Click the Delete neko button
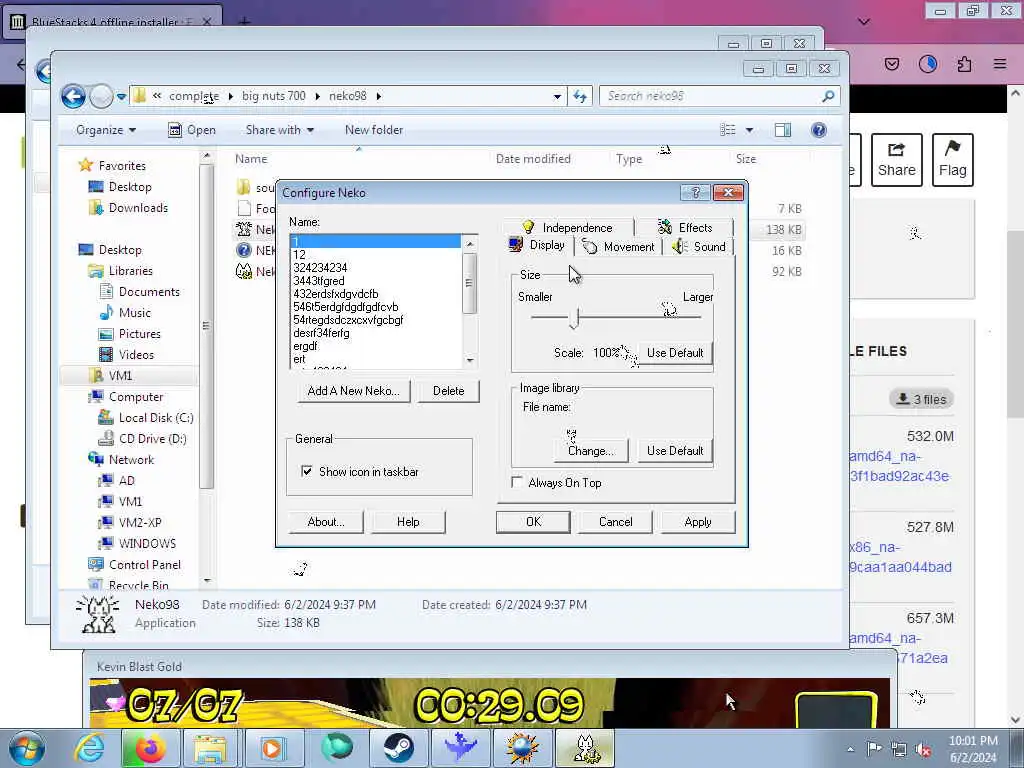 coord(448,391)
